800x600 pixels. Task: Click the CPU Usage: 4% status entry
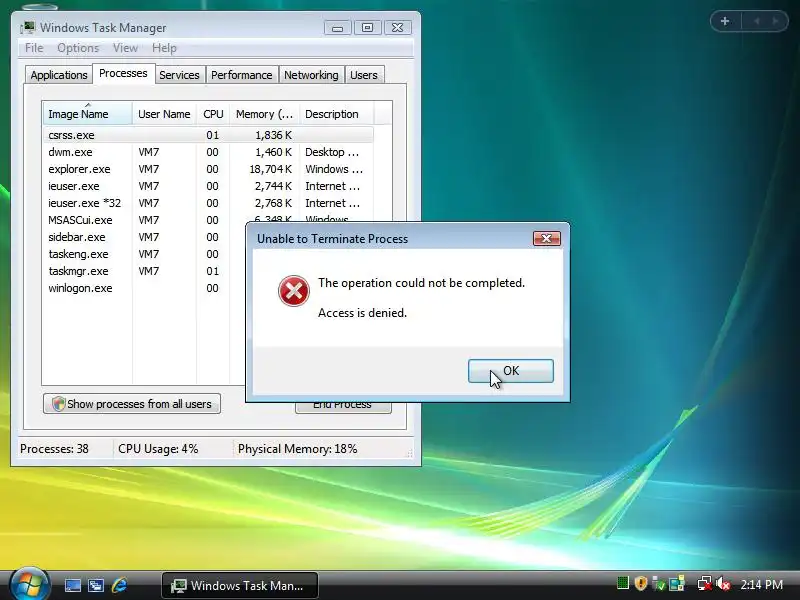[x=158, y=449]
